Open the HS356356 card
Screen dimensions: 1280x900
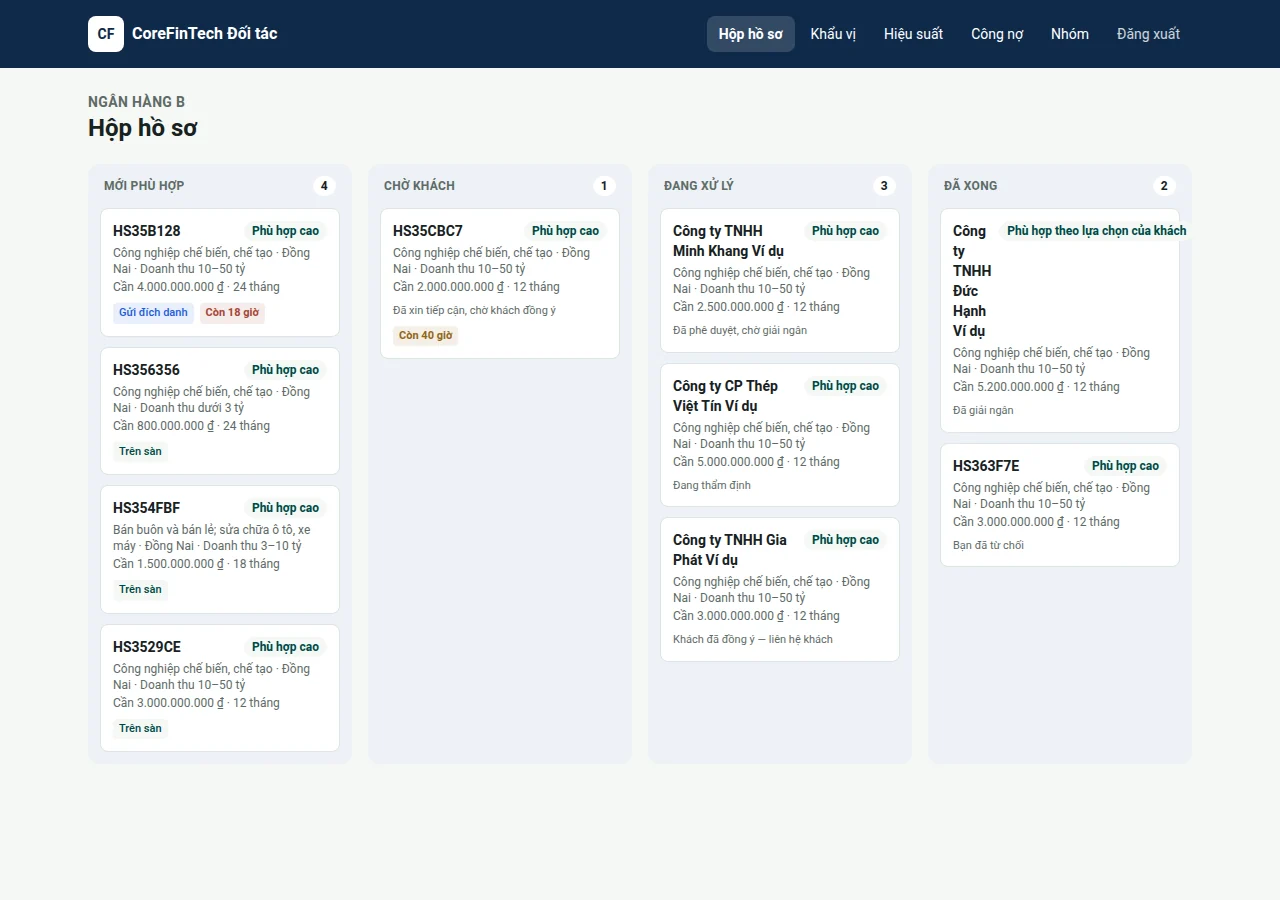[220, 411]
